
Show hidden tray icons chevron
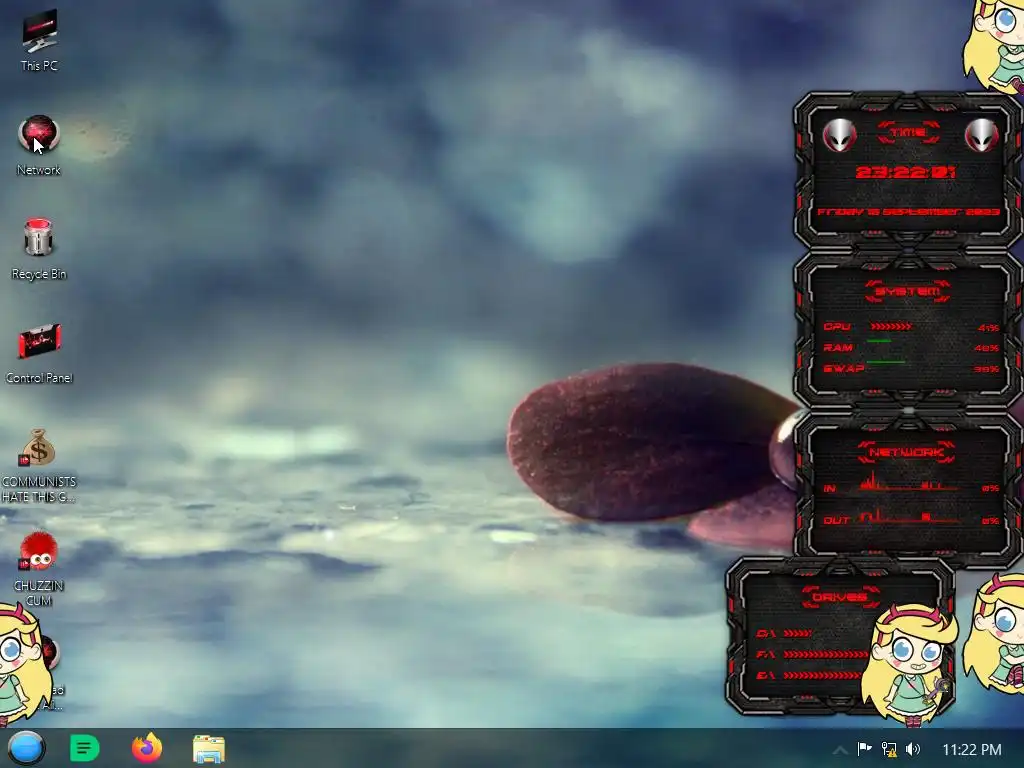(840, 750)
